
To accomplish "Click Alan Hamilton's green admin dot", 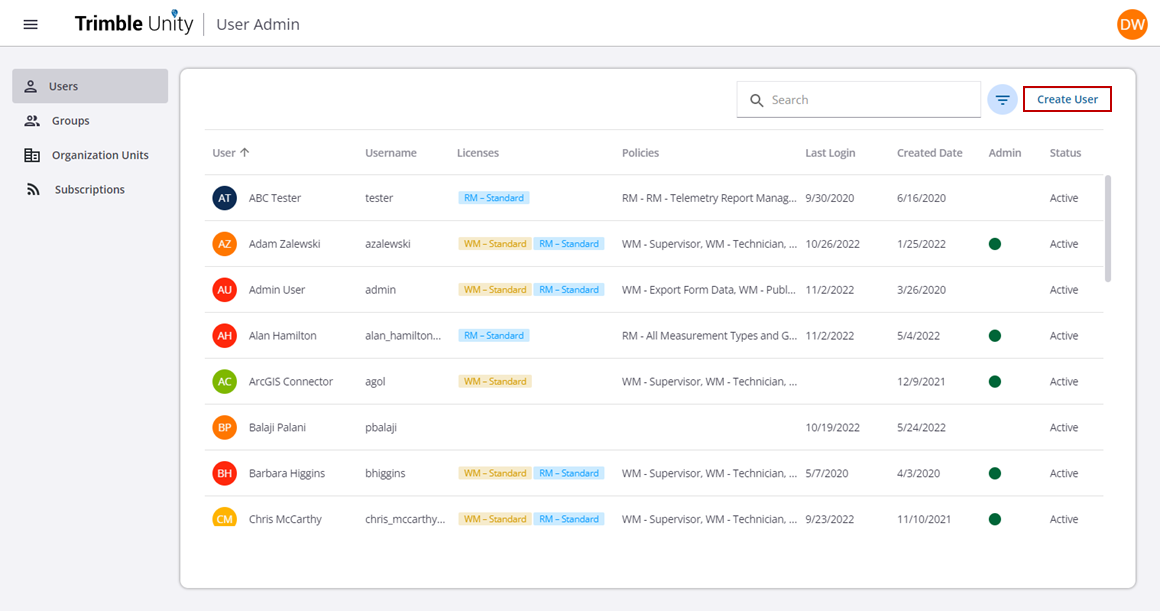I will [994, 336].
